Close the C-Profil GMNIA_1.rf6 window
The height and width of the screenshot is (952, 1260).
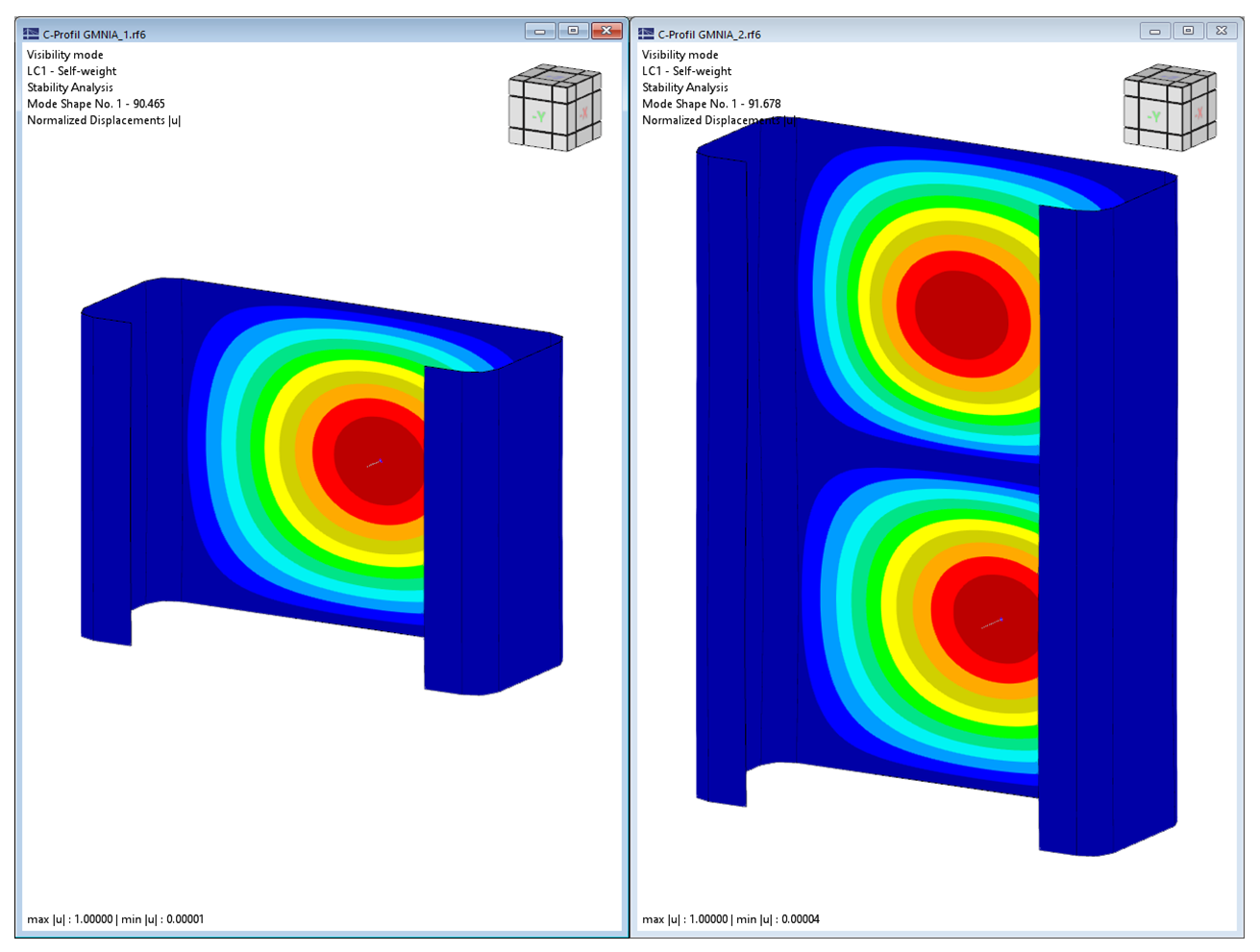[606, 31]
